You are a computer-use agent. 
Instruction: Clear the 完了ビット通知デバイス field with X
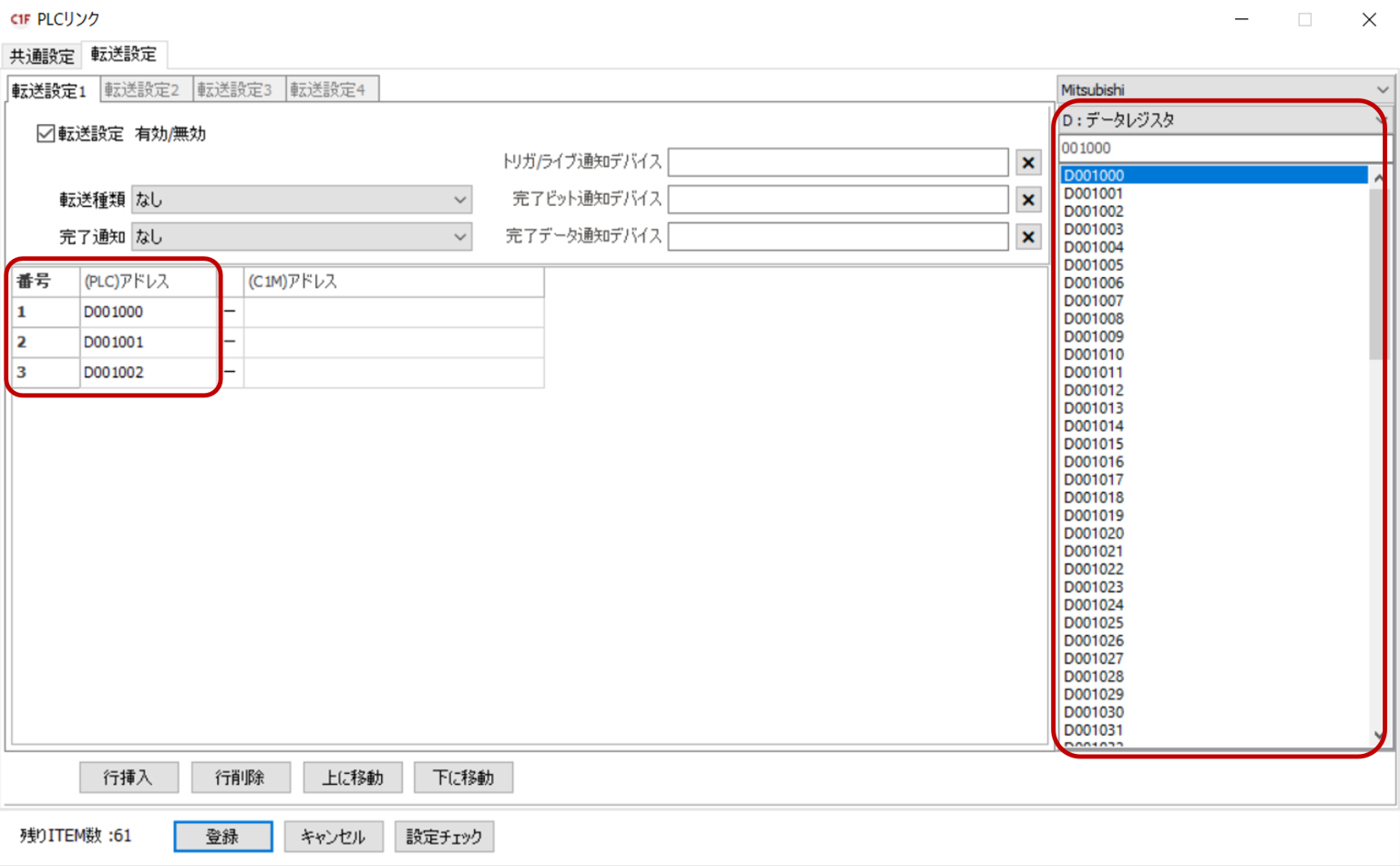coord(1028,200)
